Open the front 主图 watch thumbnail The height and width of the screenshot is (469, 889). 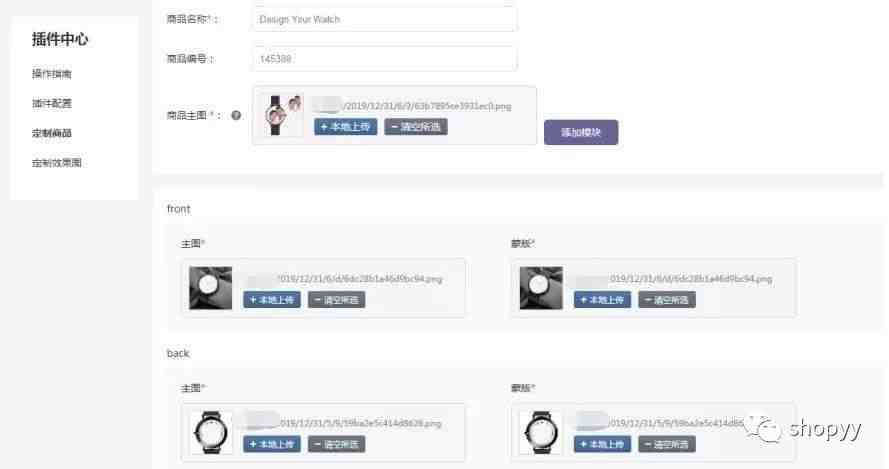point(211,288)
